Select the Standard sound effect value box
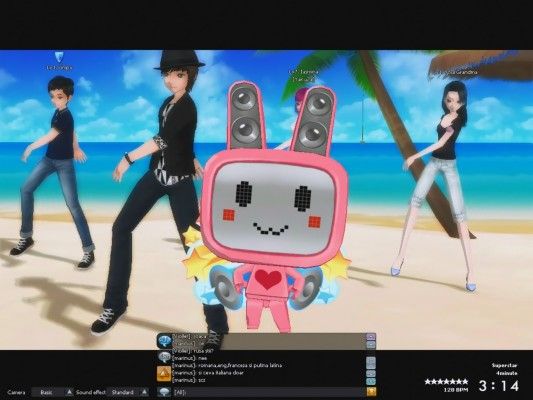The height and width of the screenshot is (400, 533). 123,392
